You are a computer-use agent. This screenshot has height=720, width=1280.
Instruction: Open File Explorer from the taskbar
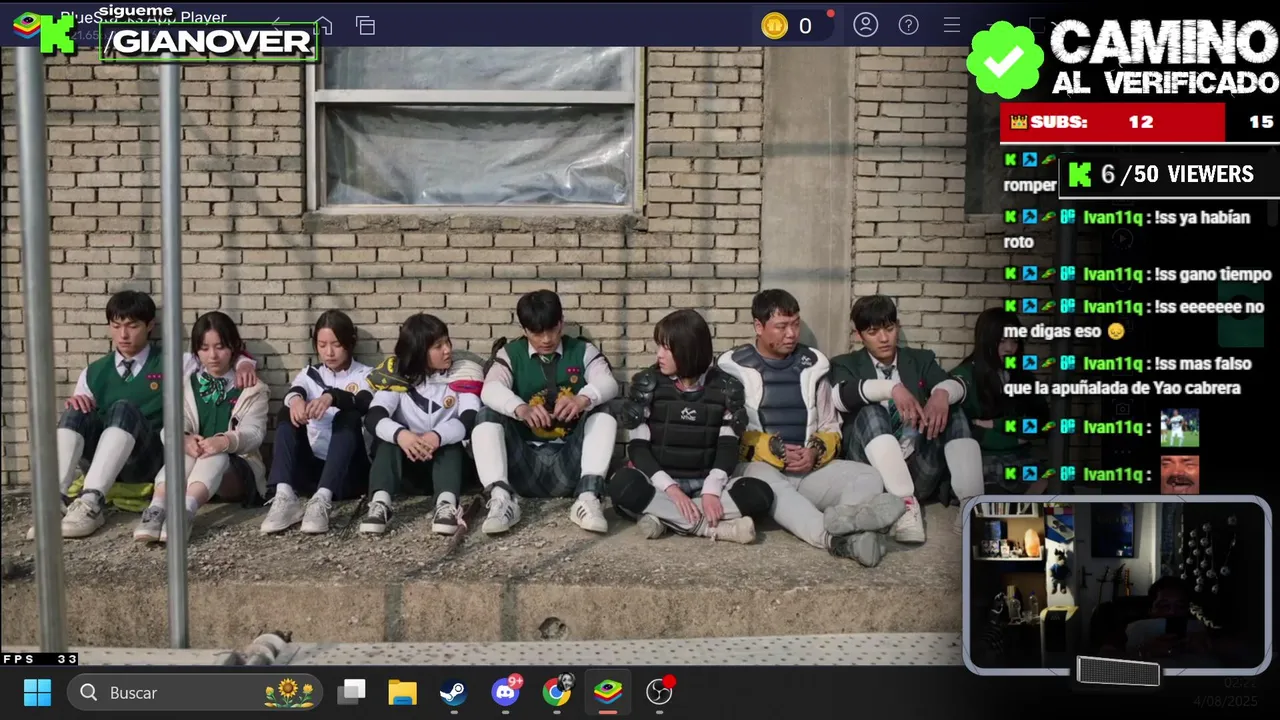402,692
